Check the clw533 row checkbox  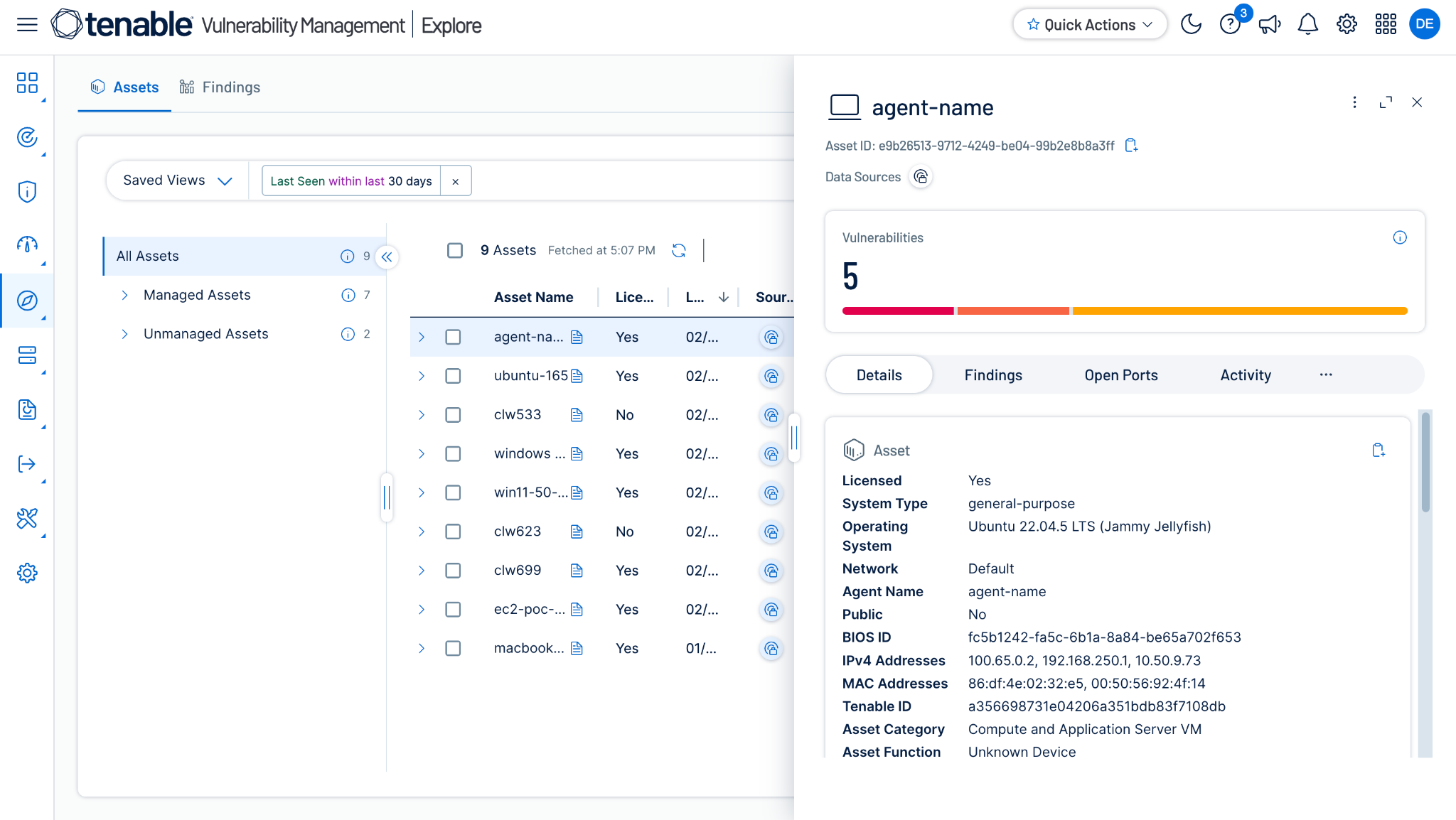(x=453, y=415)
